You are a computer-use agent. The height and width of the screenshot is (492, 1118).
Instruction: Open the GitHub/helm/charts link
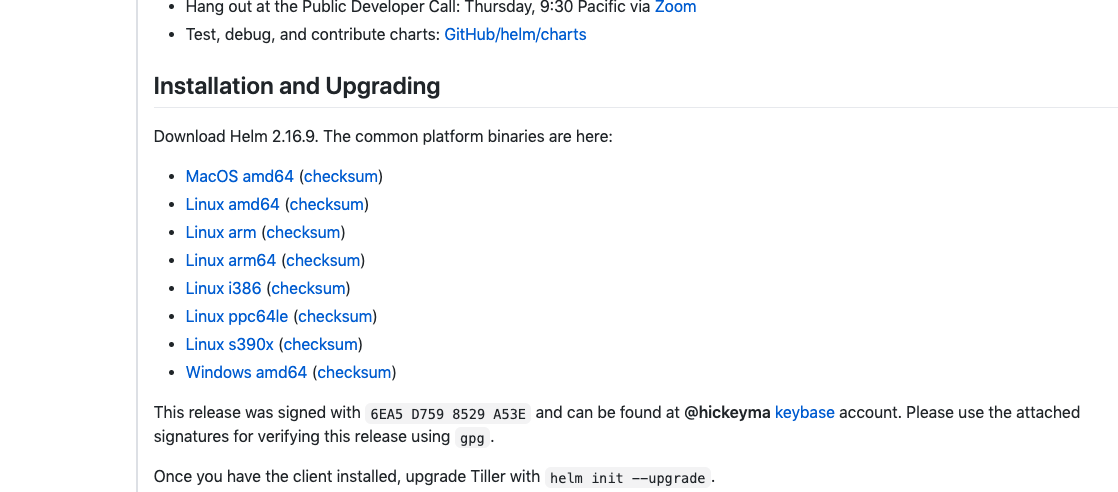click(515, 34)
